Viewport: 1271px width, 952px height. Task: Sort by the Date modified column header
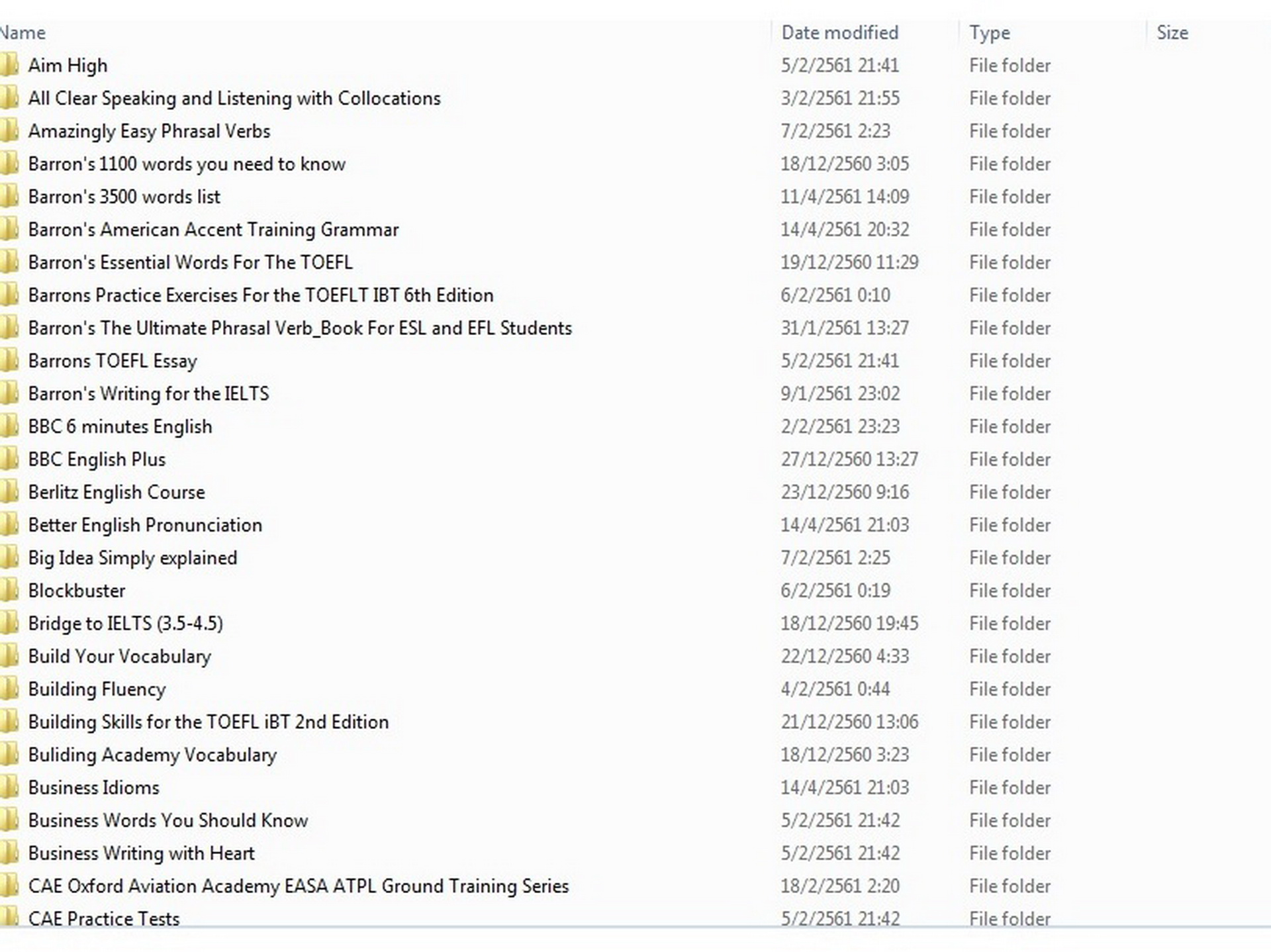(x=839, y=33)
